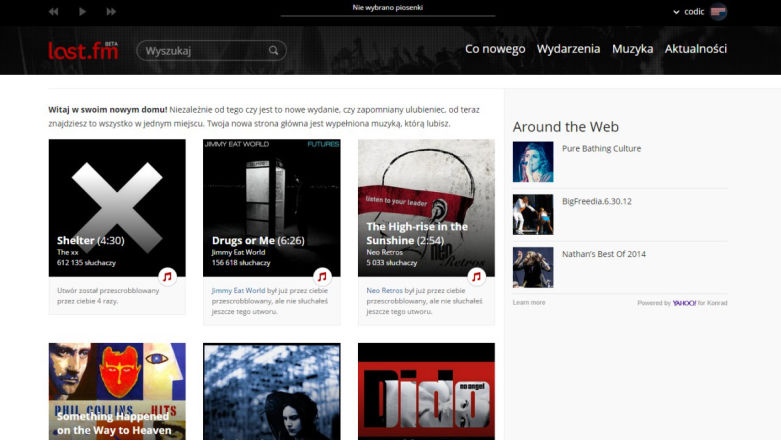Screen dimensions: 781x440
Task: Open Jimmy Eat World link in card description
Action: pos(238,291)
